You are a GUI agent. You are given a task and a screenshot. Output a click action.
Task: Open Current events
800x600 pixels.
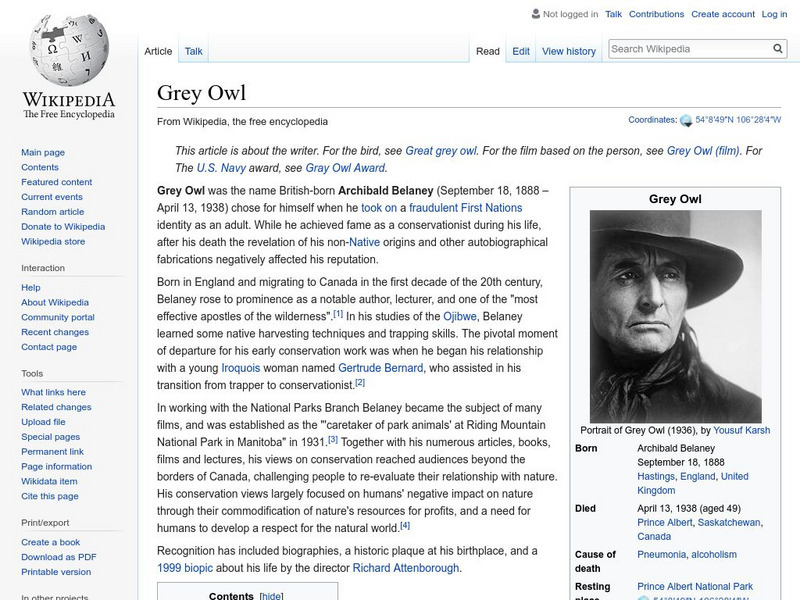(x=52, y=196)
